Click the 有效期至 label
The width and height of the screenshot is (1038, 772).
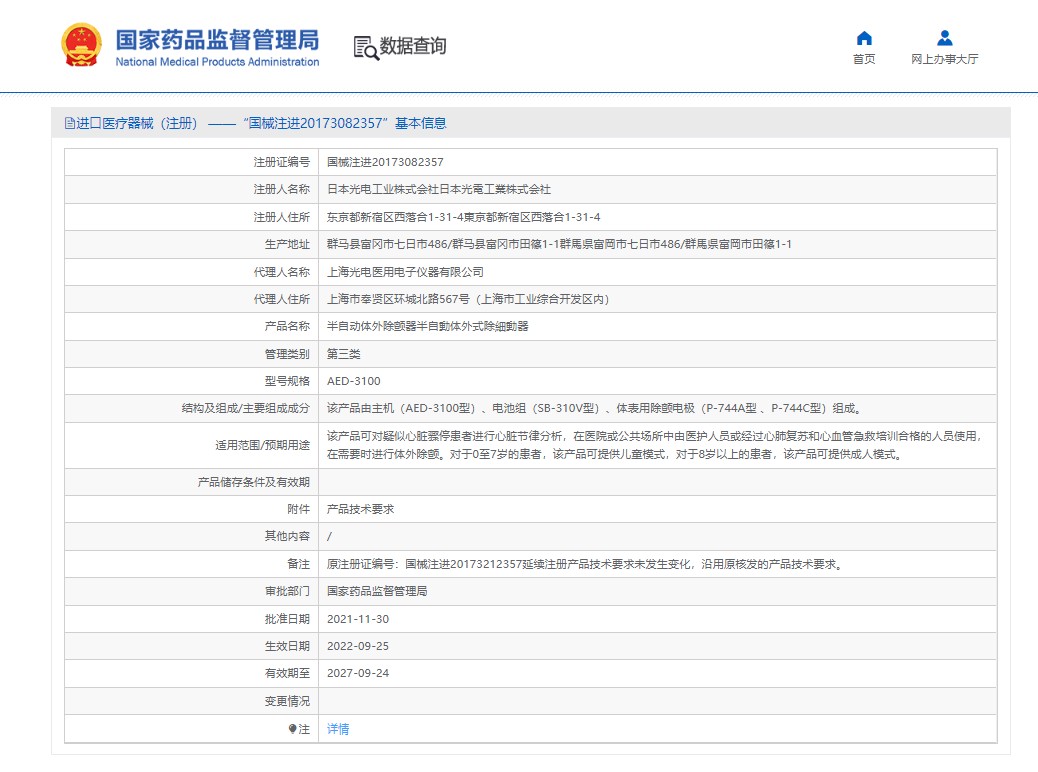click(x=287, y=673)
